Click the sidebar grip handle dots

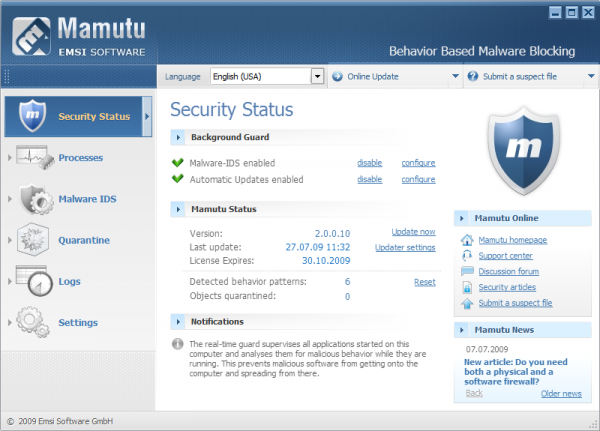click(x=7, y=77)
